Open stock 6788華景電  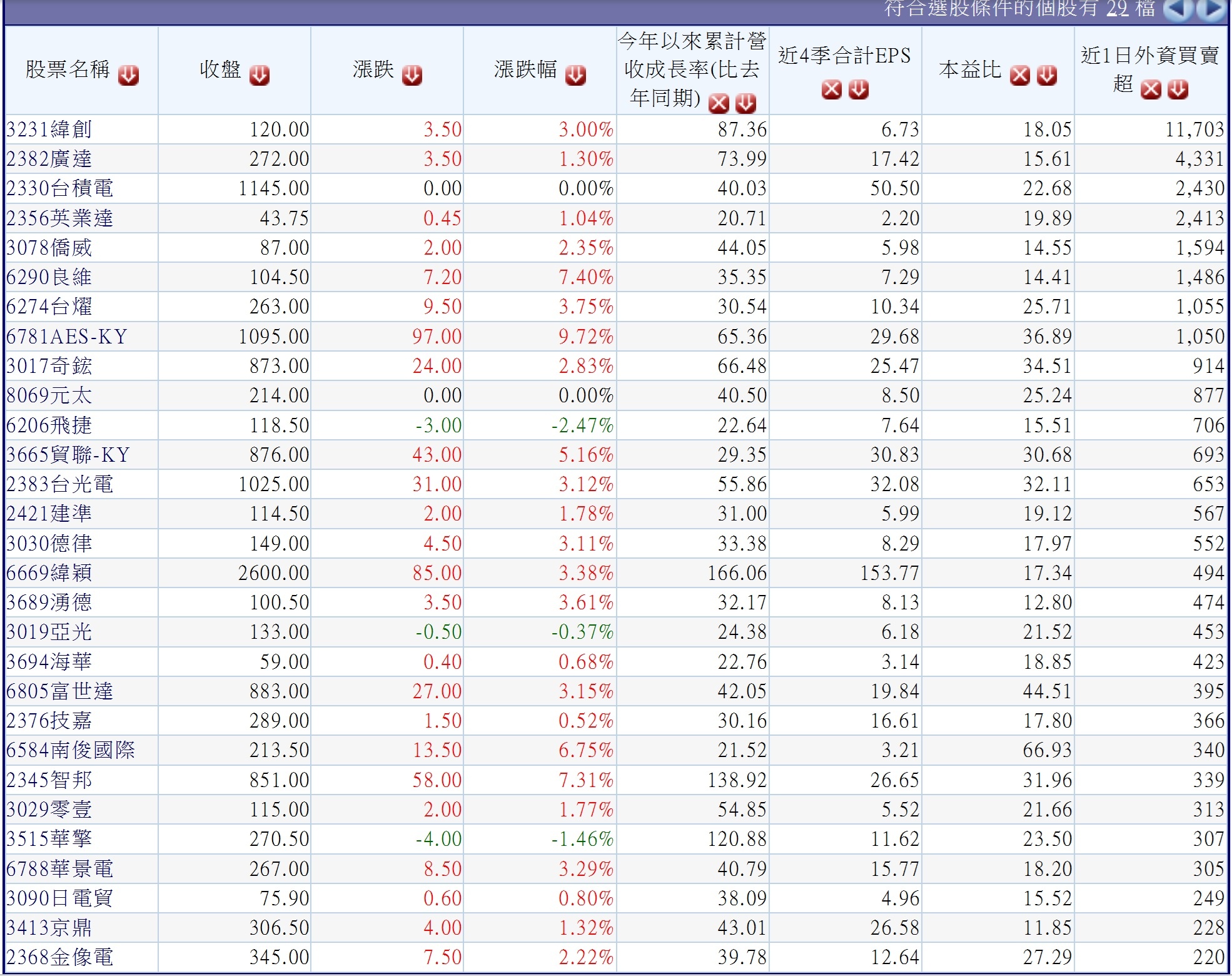pyautogui.click(x=59, y=869)
